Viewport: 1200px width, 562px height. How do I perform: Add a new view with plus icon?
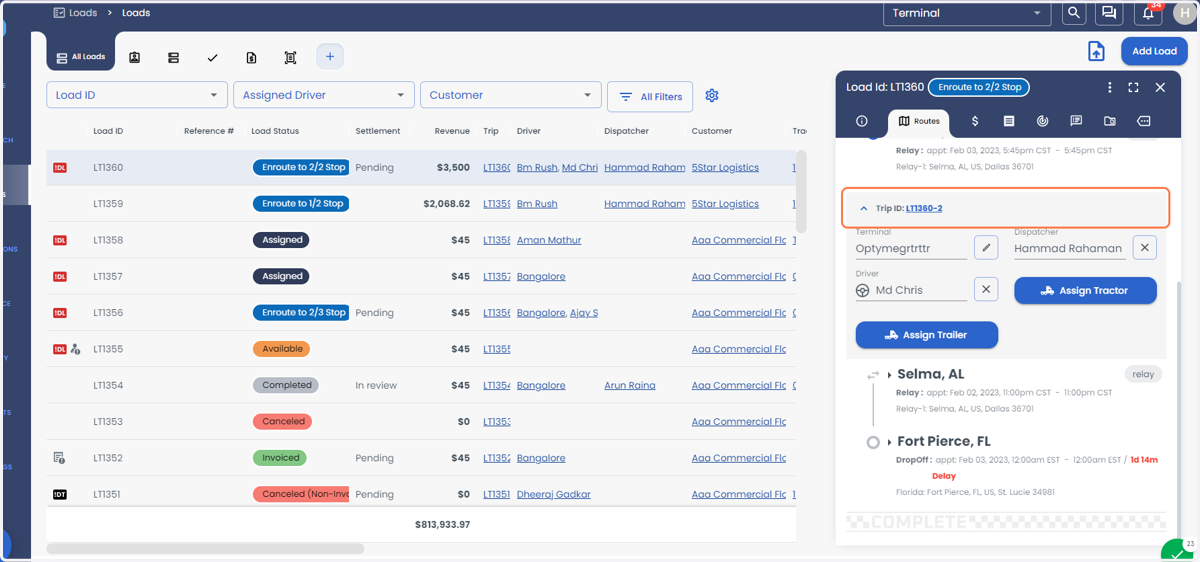point(330,57)
